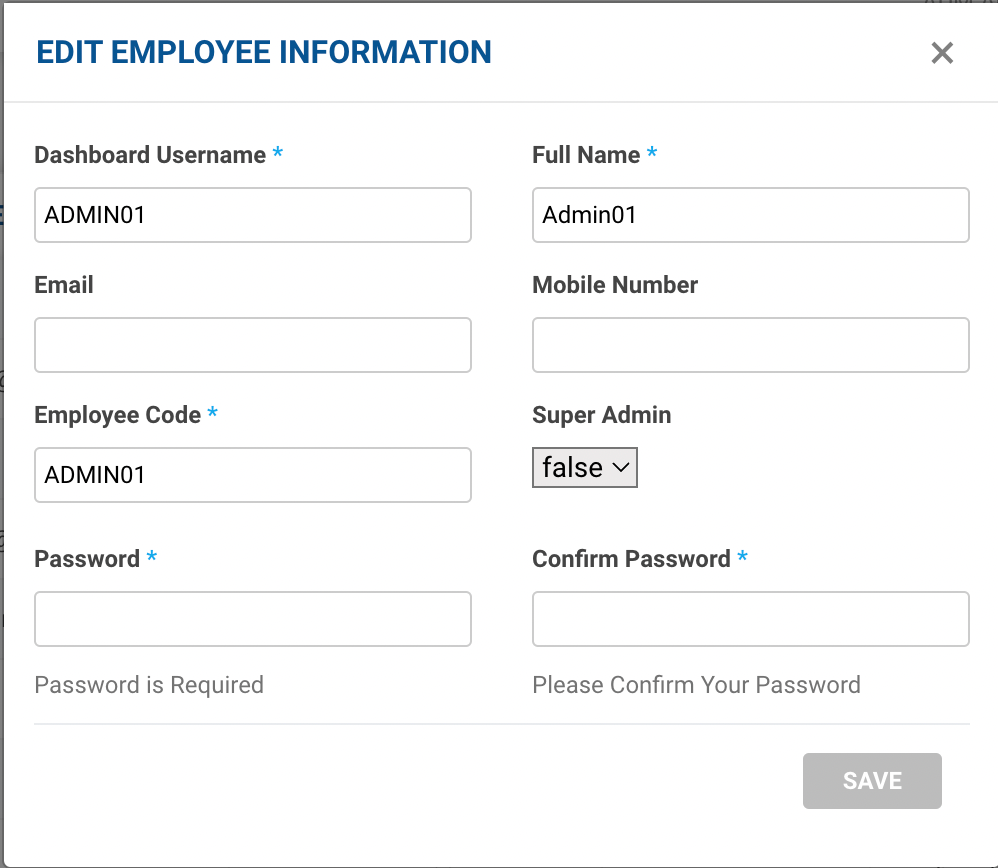Close the Edit Employee Information dialog
998x868 pixels.
(942, 53)
